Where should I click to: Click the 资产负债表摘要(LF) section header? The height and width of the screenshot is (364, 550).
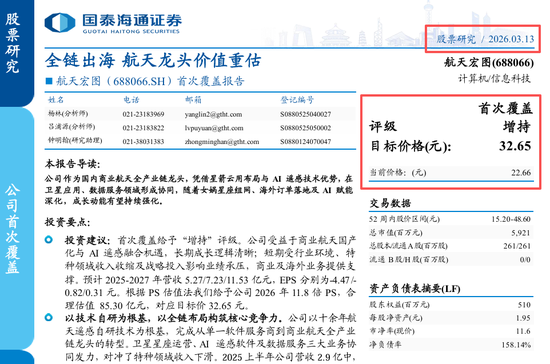415,289
